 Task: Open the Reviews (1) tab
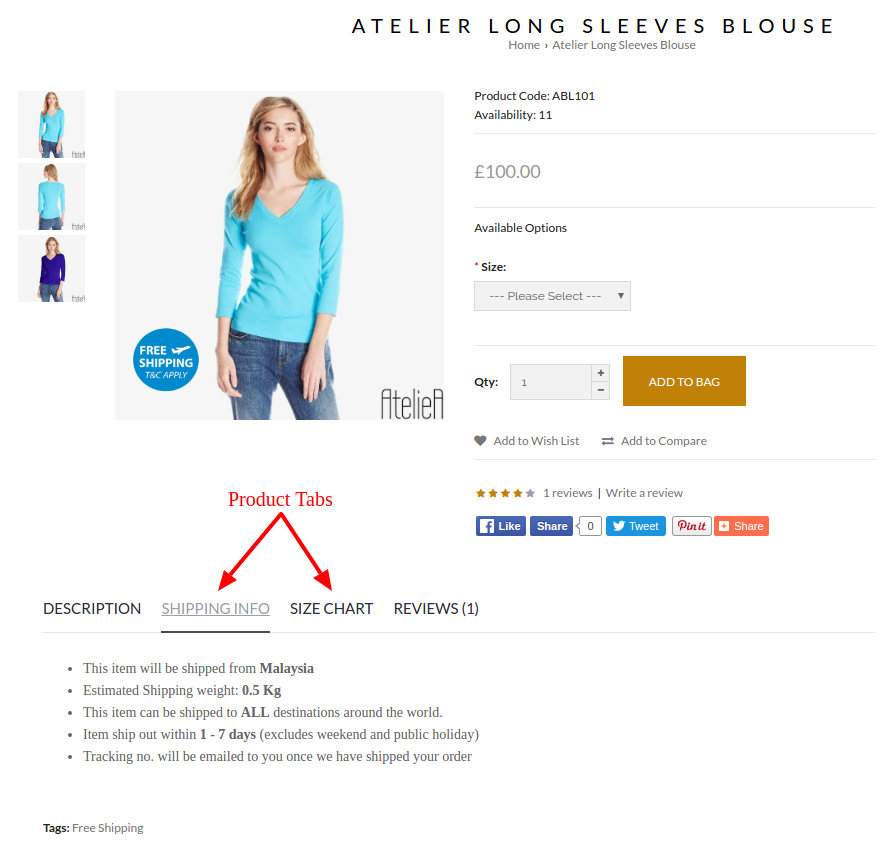(x=436, y=609)
